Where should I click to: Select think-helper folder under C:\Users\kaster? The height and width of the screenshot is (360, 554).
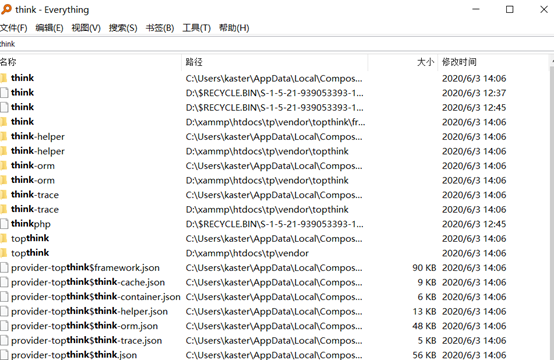pos(38,136)
